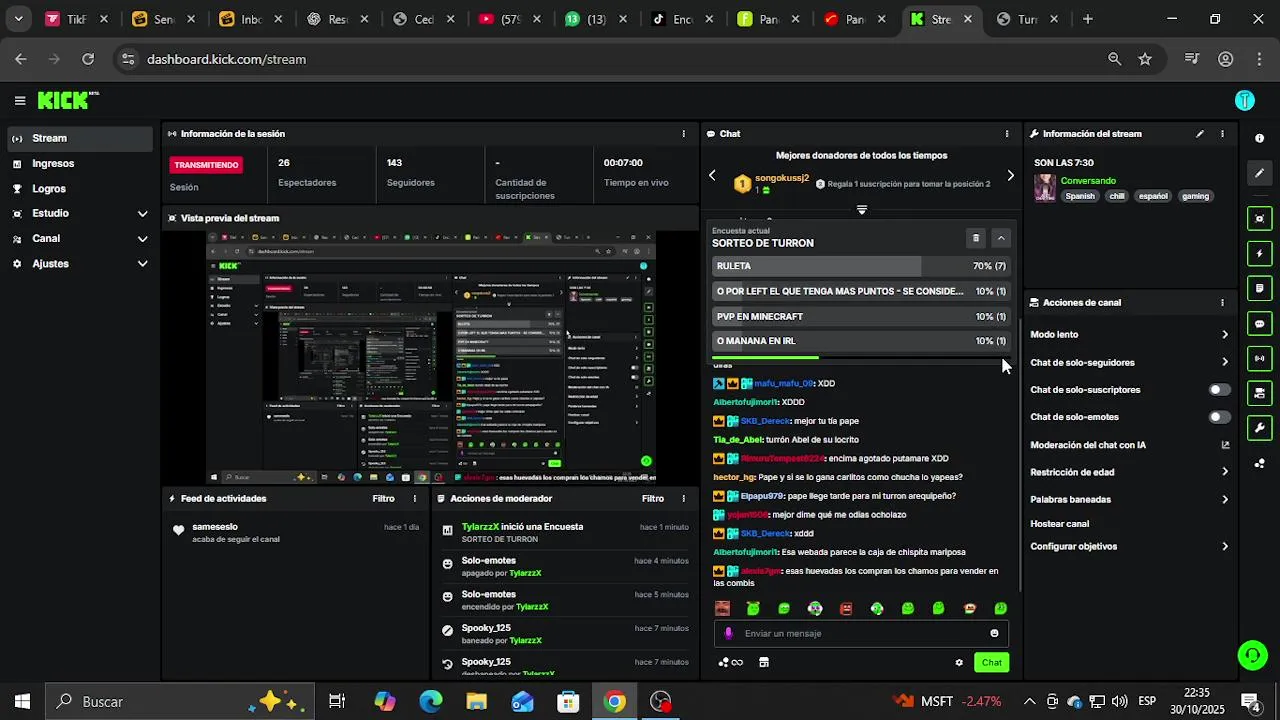Open the Windows Start menu
Viewport: 1280px width, 720px height.
[x=22, y=702]
